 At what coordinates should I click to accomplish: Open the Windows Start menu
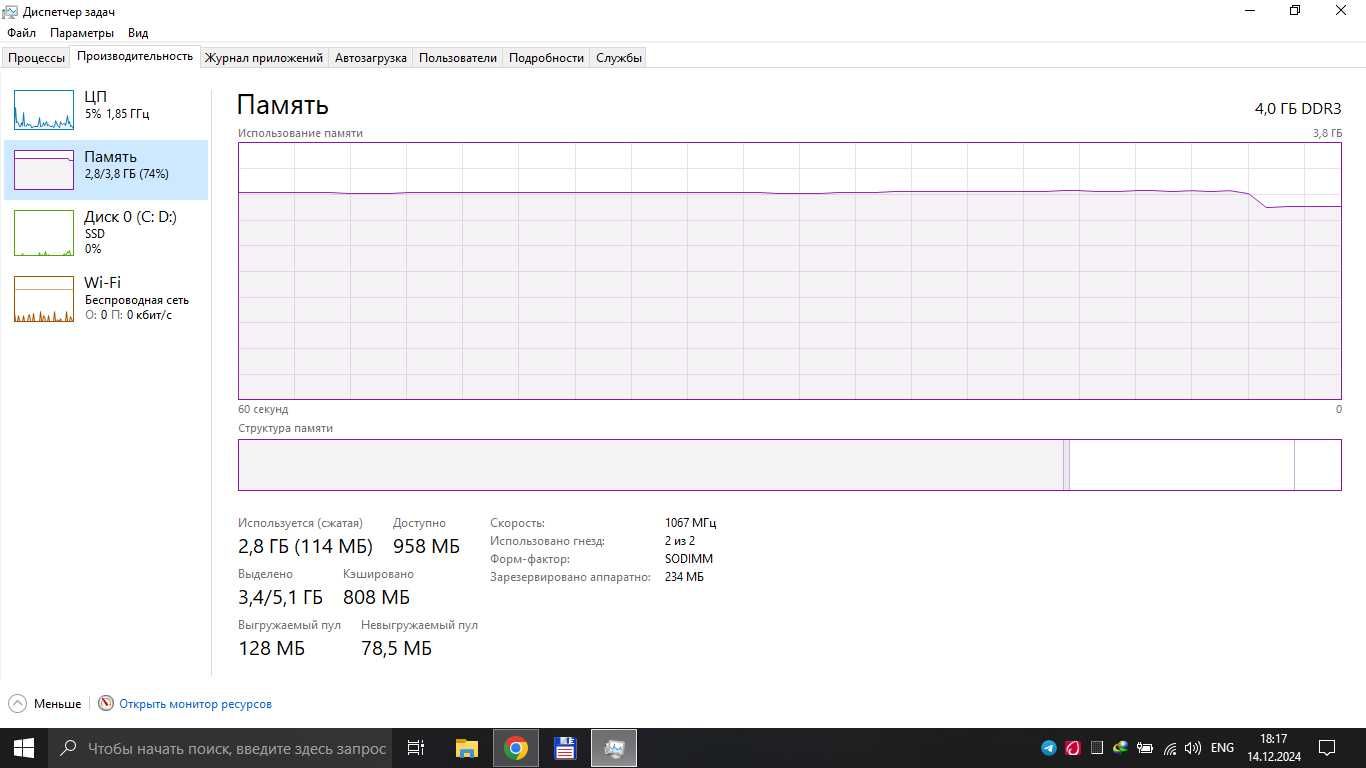point(24,748)
